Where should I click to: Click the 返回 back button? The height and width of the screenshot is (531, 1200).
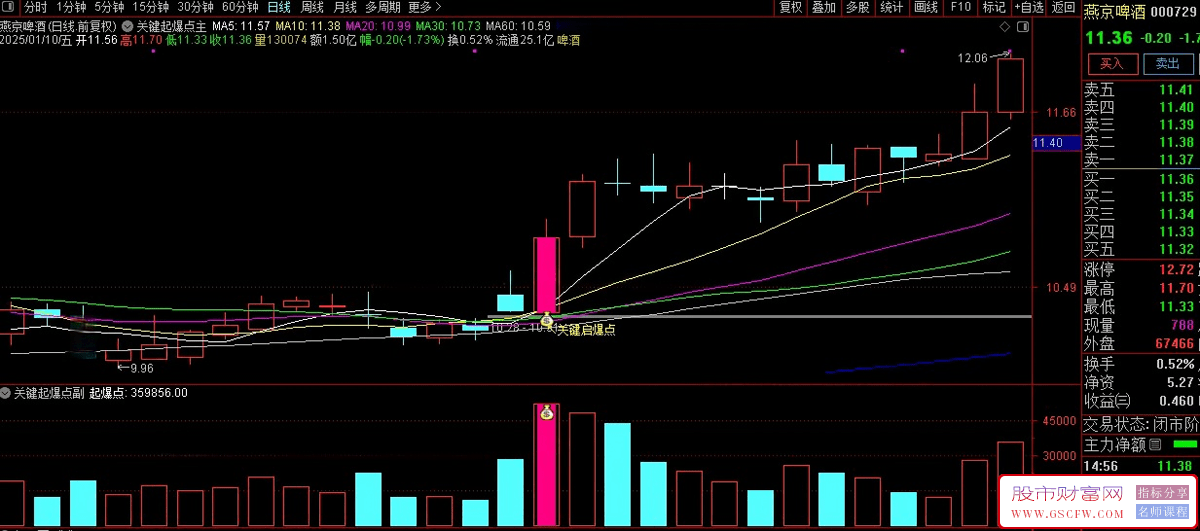[1064, 7]
